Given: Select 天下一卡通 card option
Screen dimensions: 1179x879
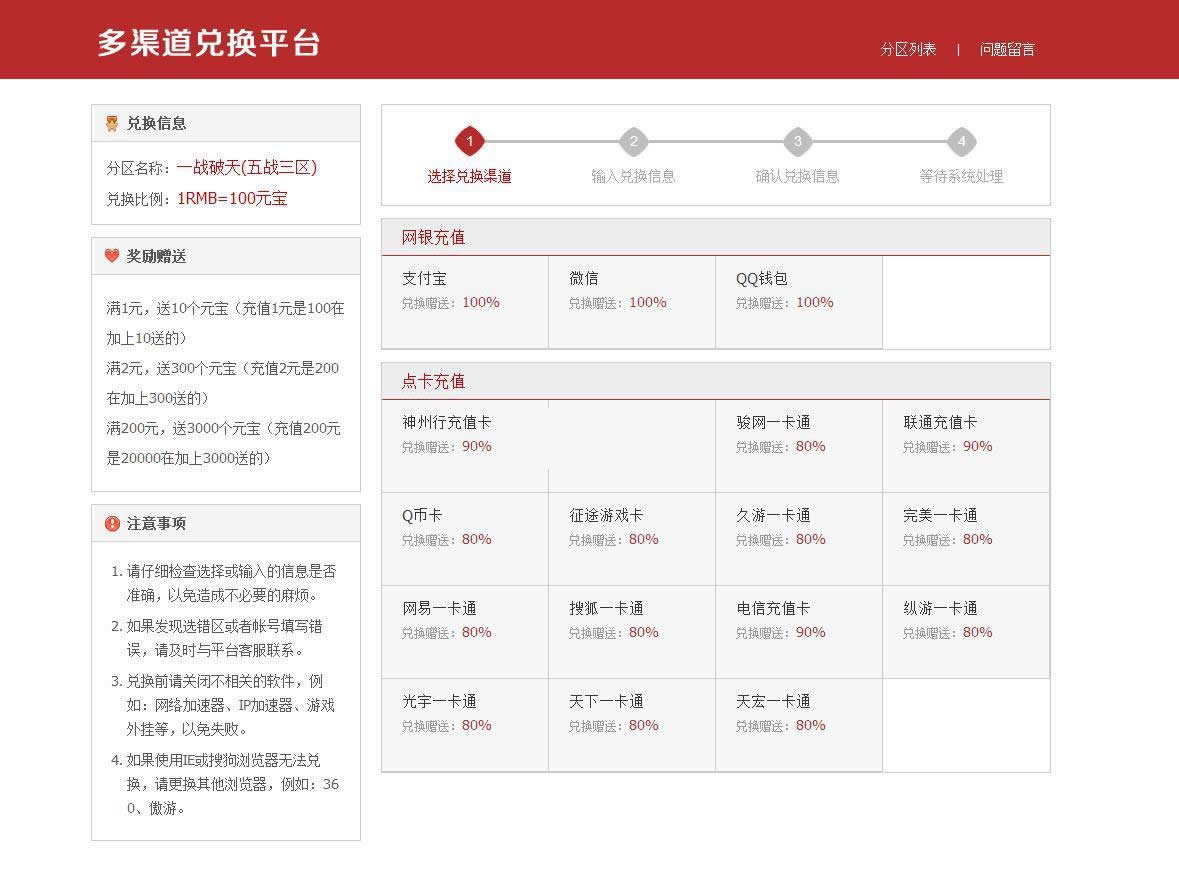Looking at the screenshot, I should (632, 726).
